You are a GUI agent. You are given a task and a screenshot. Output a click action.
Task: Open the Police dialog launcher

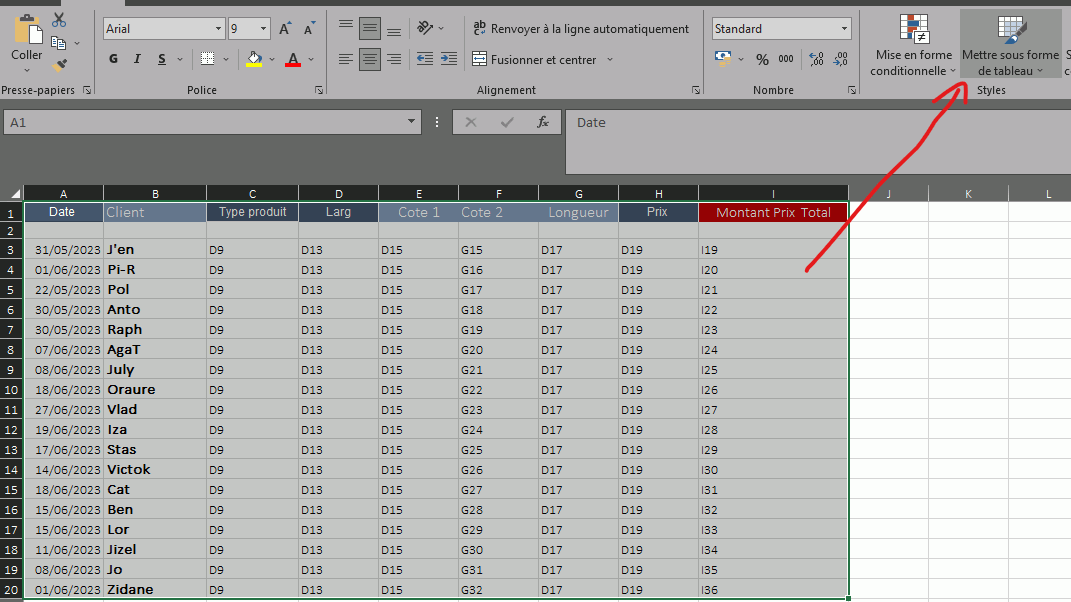coord(319,91)
